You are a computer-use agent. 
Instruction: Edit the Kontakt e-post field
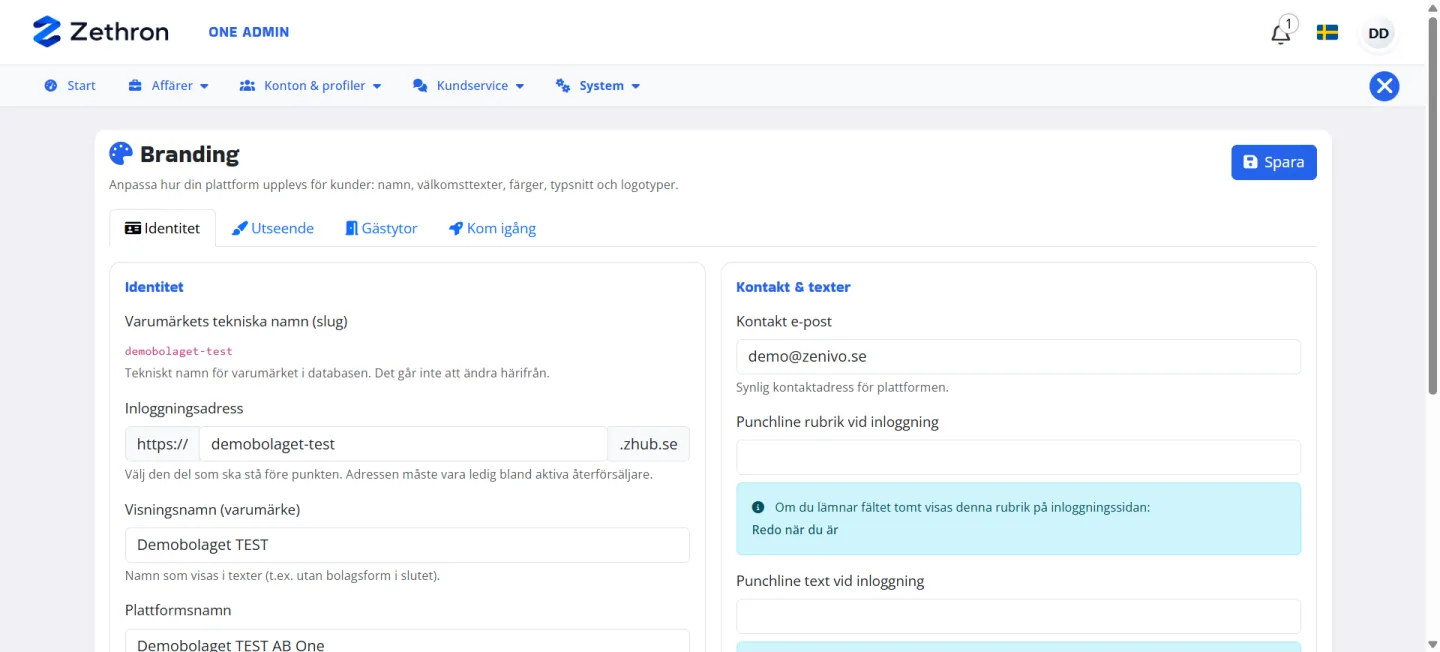(1018, 356)
